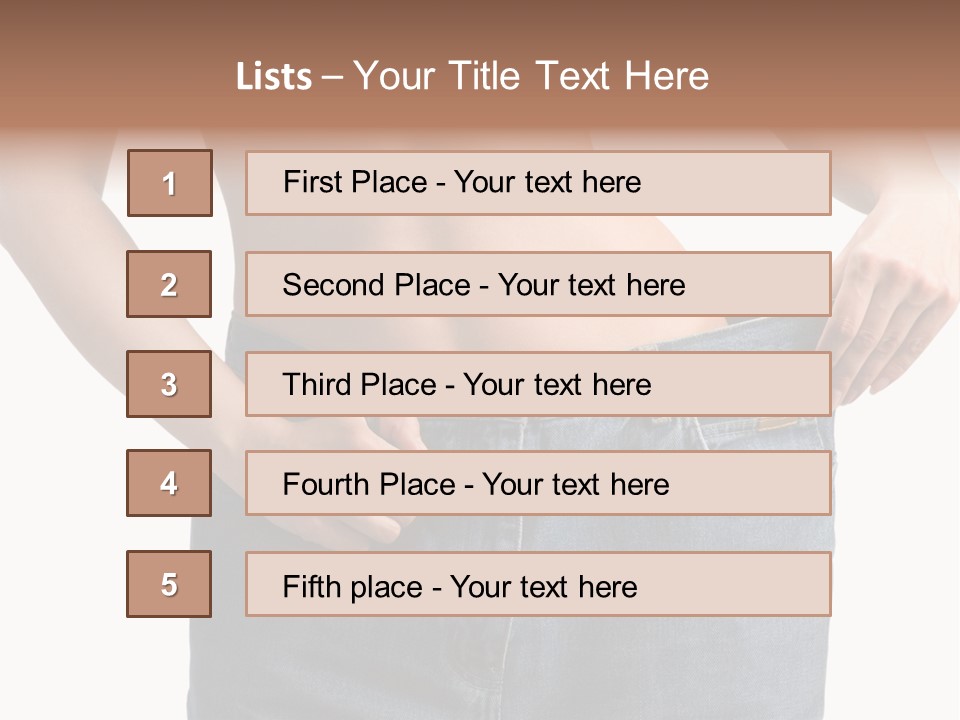Screen dimensions: 960x720
Task: Click the number 5 list marker
Action: 169,584
